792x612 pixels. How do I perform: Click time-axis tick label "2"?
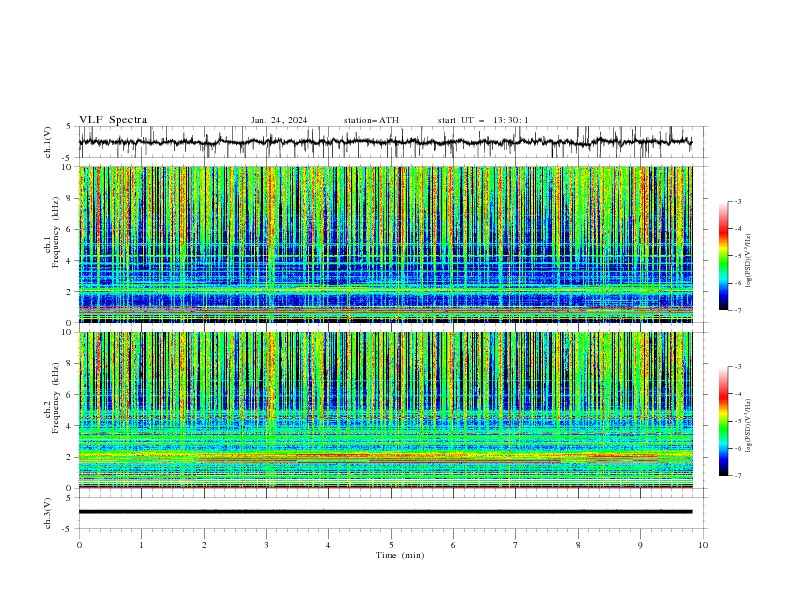pyautogui.click(x=204, y=545)
